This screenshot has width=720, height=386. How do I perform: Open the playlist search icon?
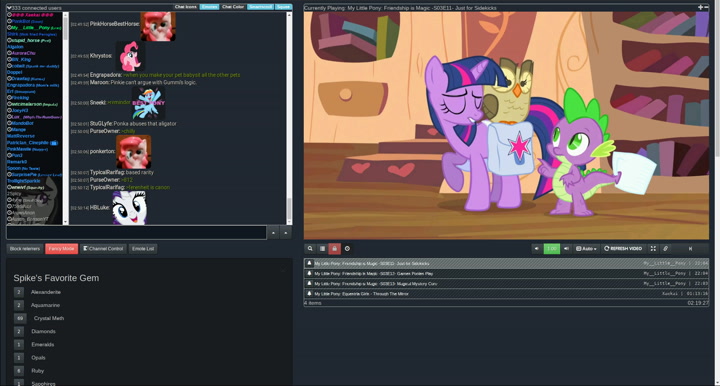310,248
